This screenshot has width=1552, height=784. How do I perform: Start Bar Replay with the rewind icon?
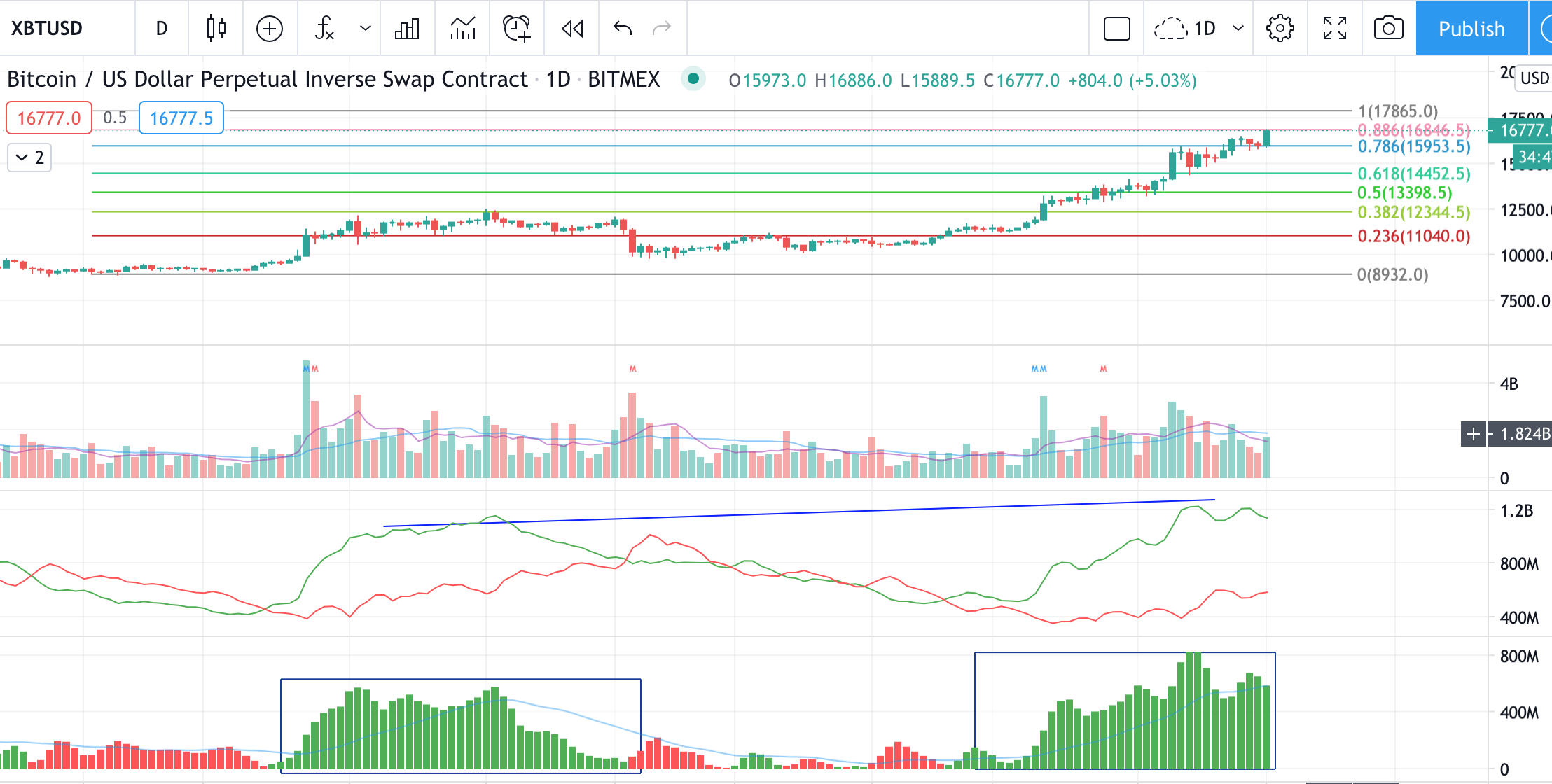[x=572, y=28]
